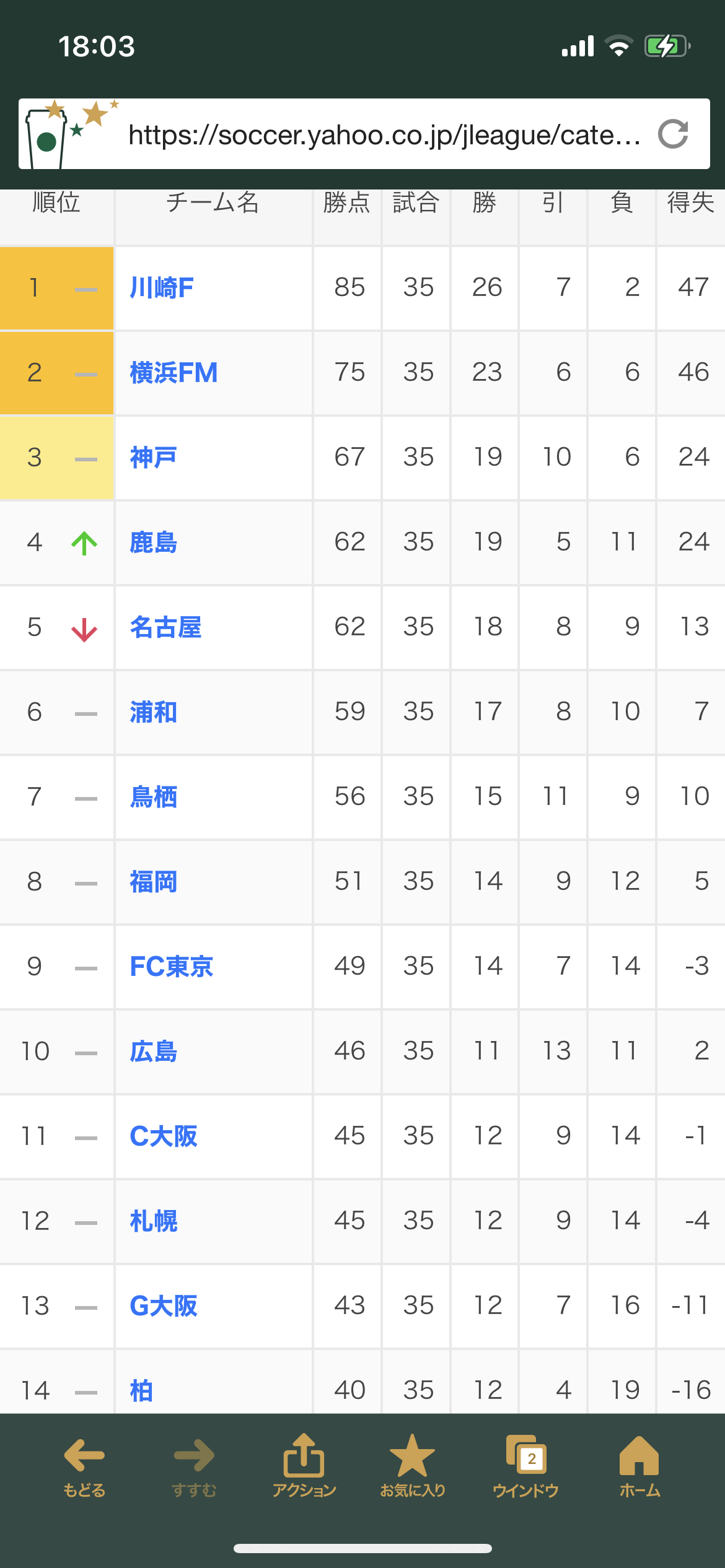
Task: Select the 神戸 team link
Action: pyautogui.click(x=153, y=458)
